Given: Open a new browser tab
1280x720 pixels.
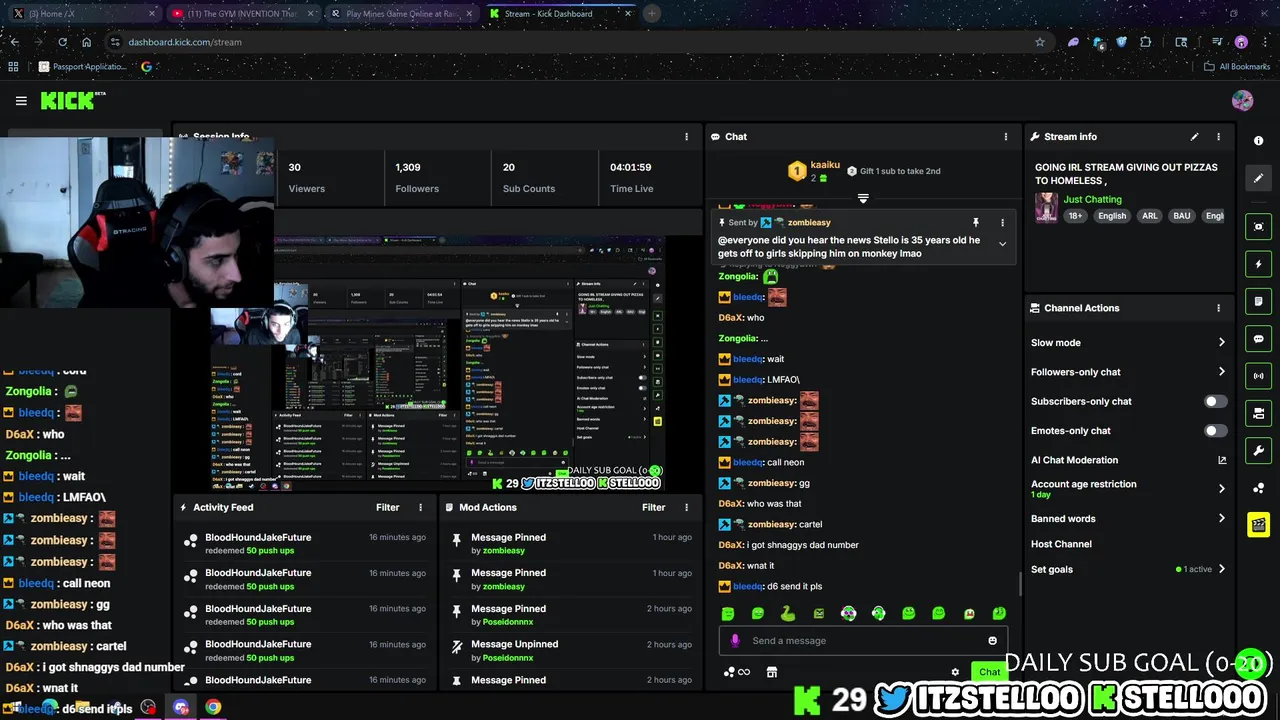Looking at the screenshot, I should point(652,14).
